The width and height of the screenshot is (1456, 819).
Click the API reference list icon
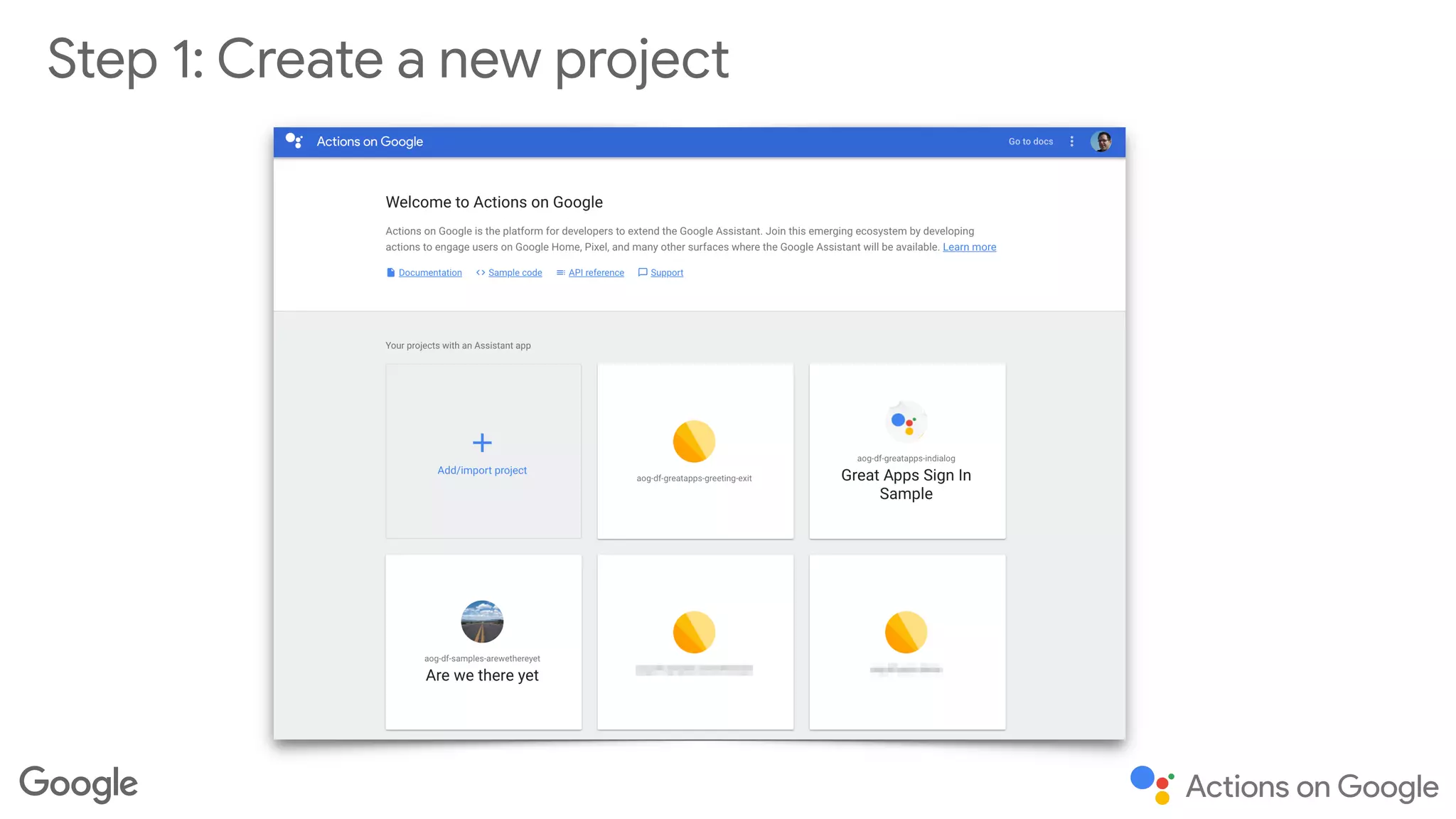(561, 272)
